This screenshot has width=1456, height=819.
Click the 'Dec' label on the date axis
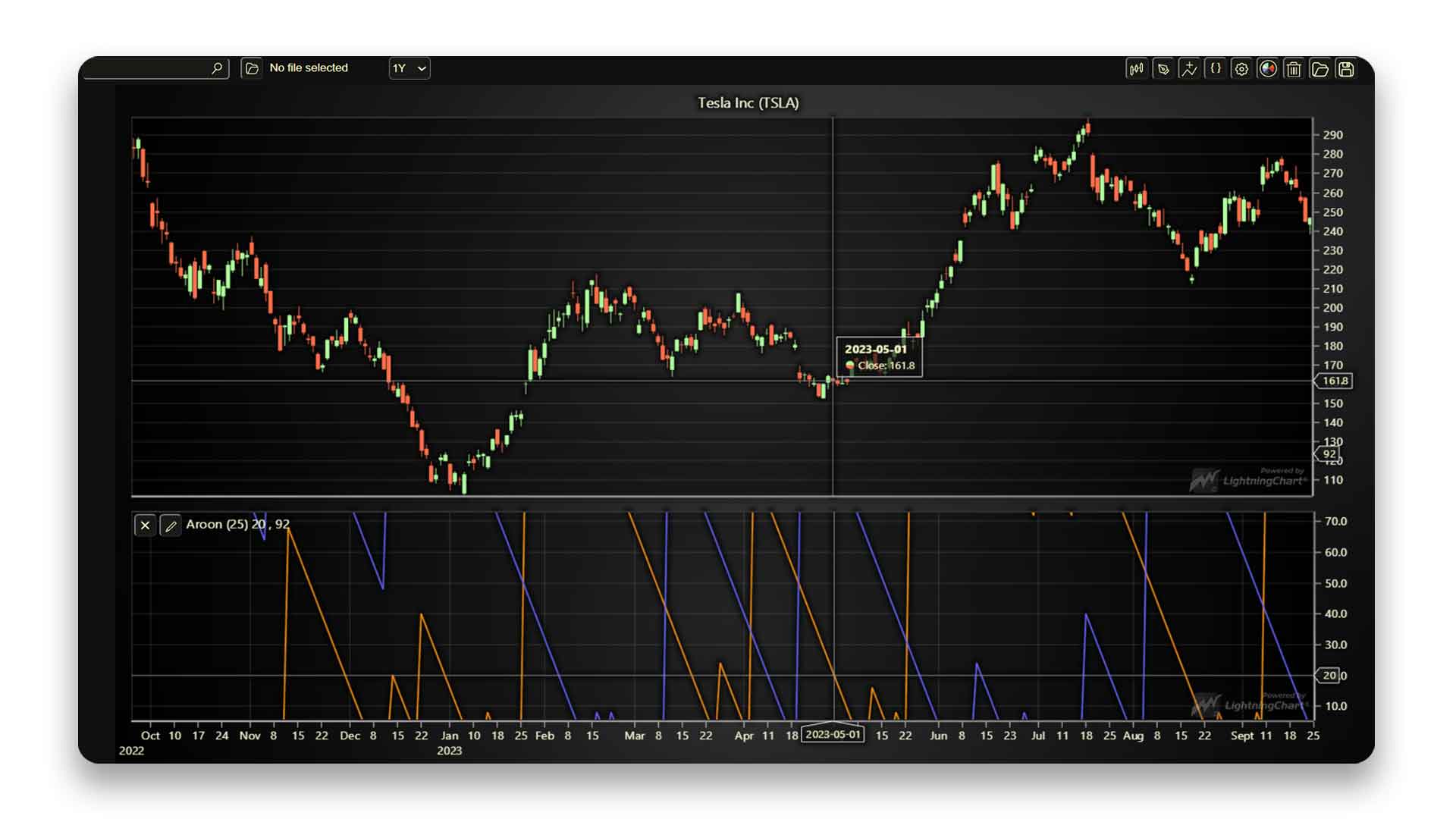[350, 736]
